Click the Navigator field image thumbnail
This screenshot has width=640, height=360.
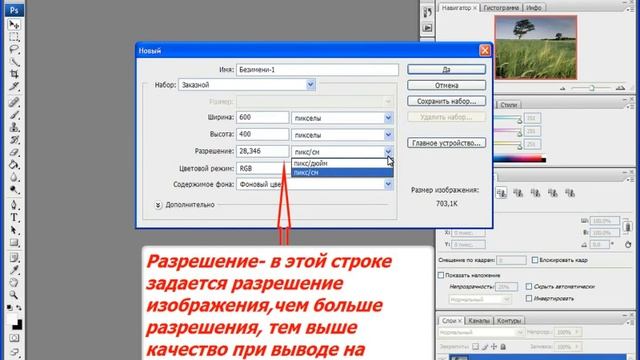pos(536,47)
